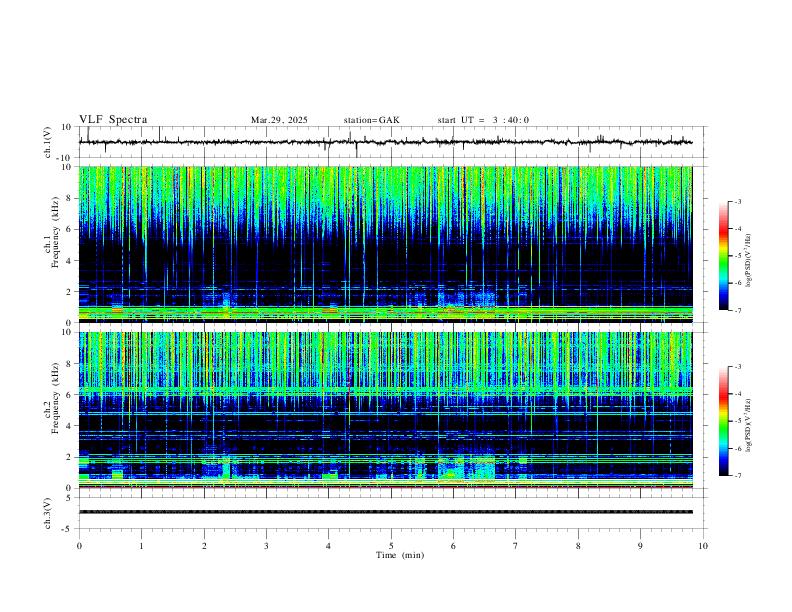Click the "station=GAK" header label
The width and height of the screenshot is (792, 612).
pos(371,120)
